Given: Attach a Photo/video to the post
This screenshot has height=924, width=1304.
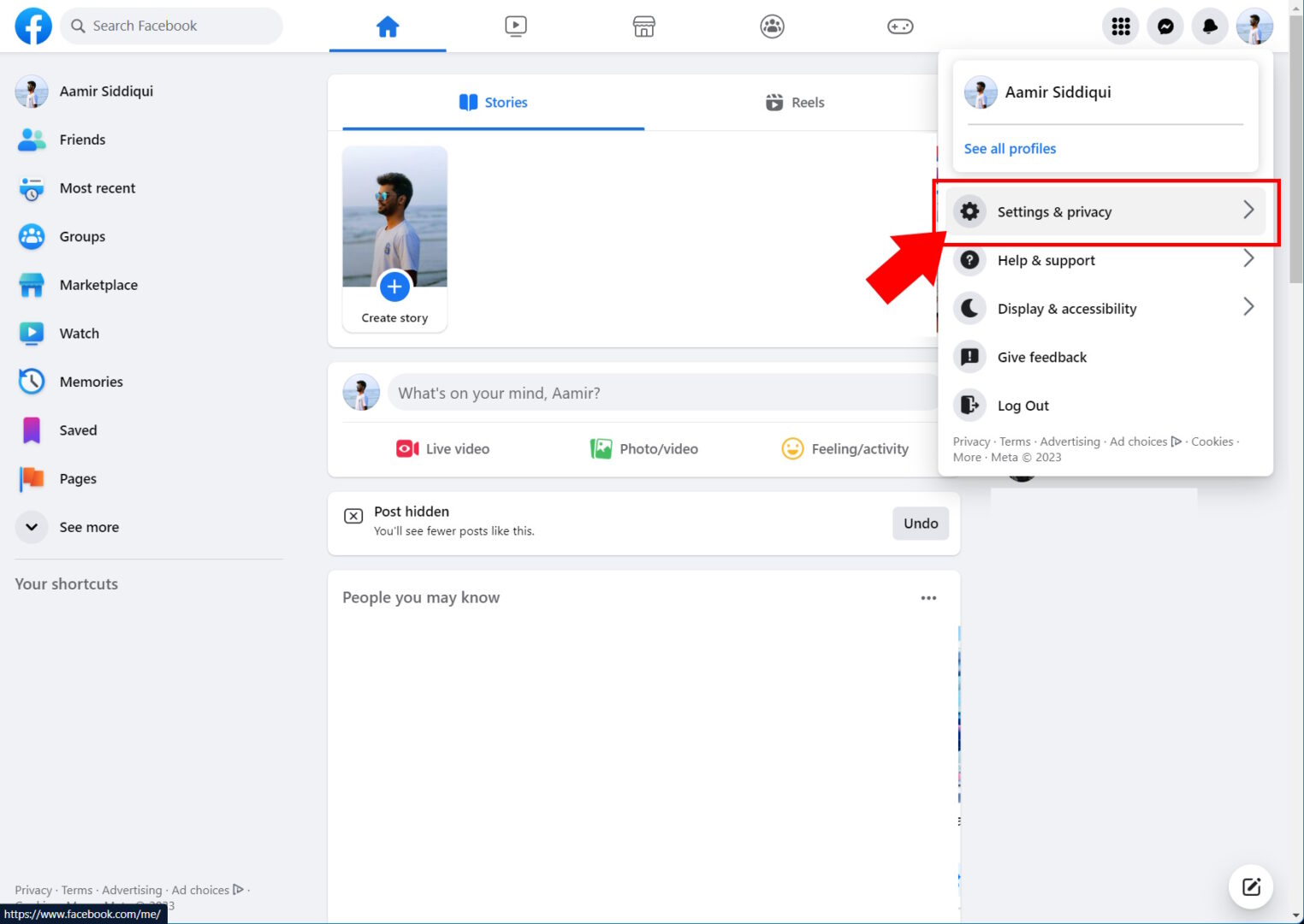Looking at the screenshot, I should click(643, 448).
